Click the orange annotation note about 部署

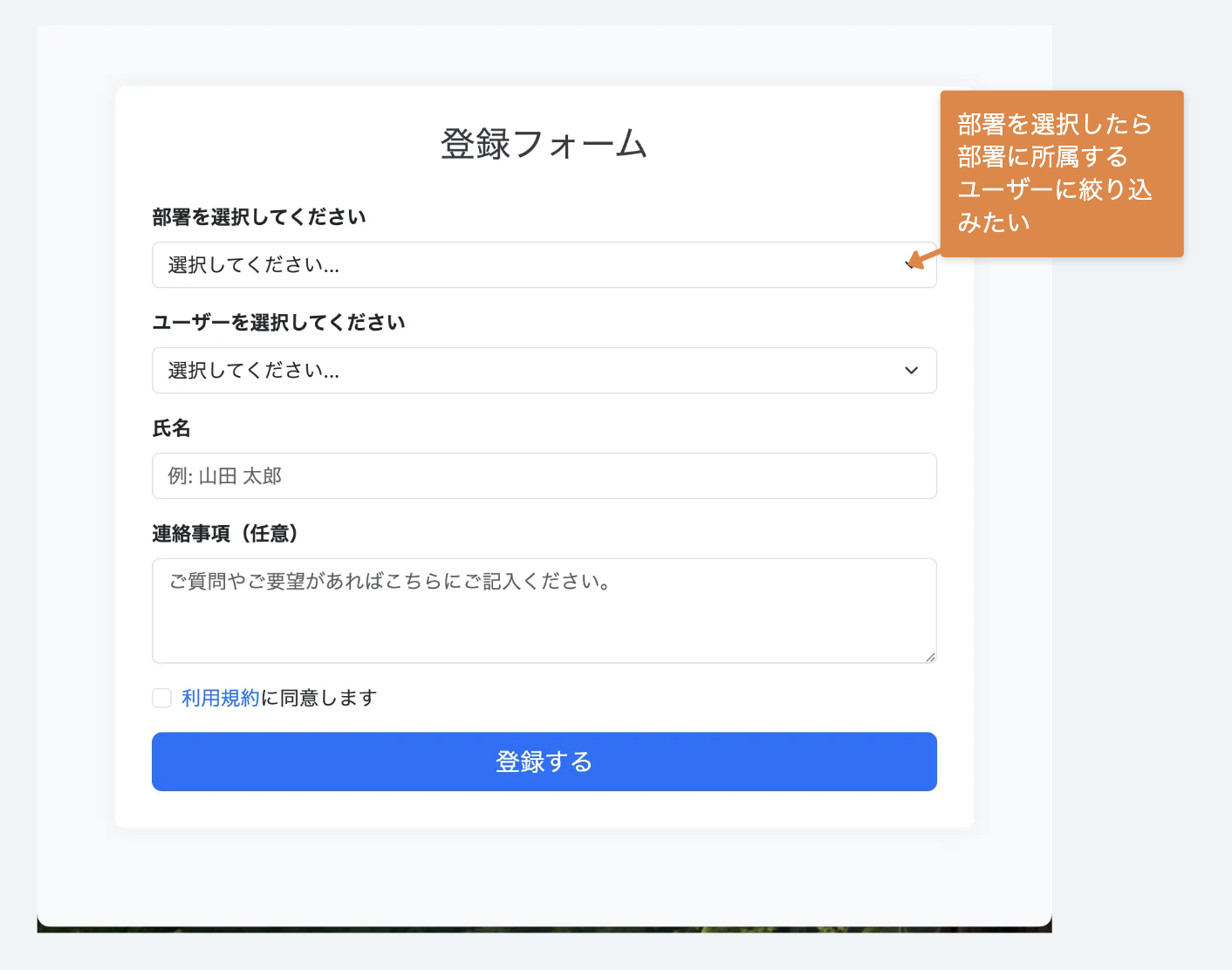click(x=1061, y=174)
